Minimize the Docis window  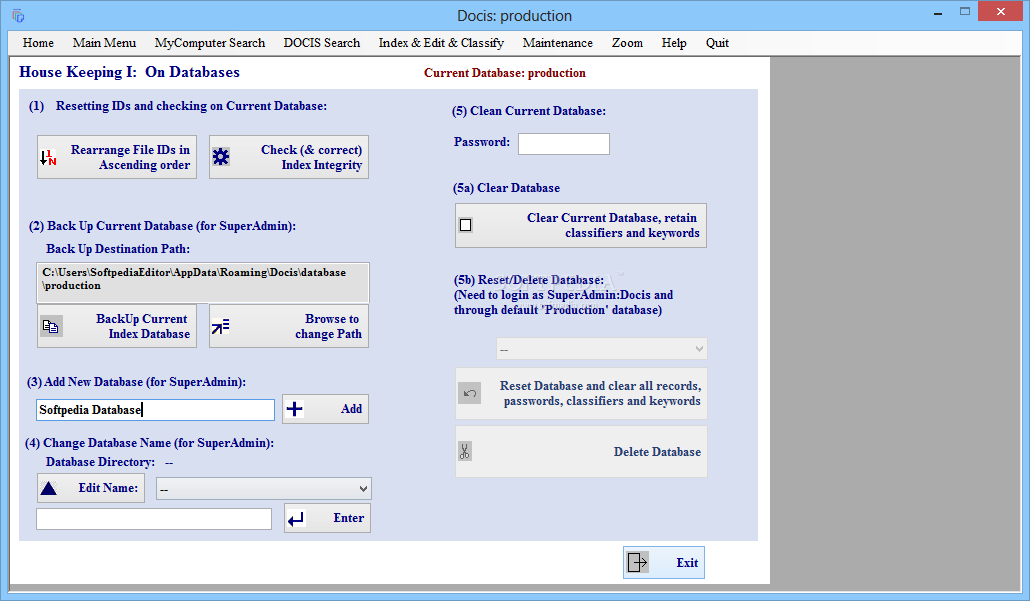click(x=937, y=12)
